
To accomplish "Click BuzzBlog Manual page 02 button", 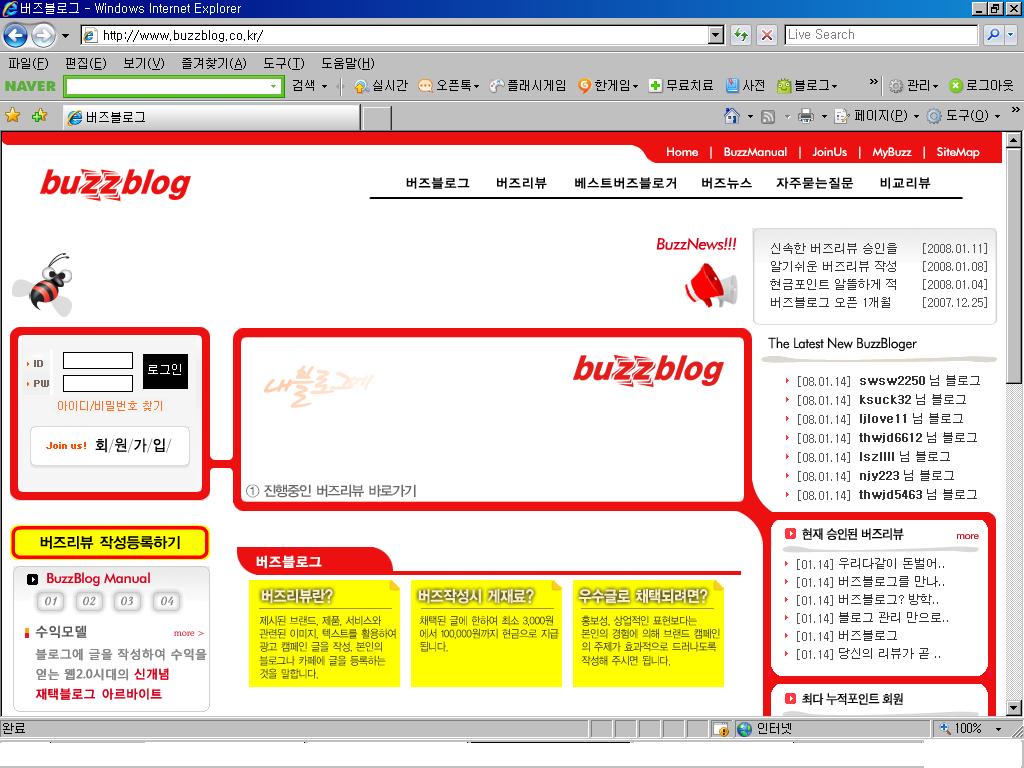I will pos(89,601).
